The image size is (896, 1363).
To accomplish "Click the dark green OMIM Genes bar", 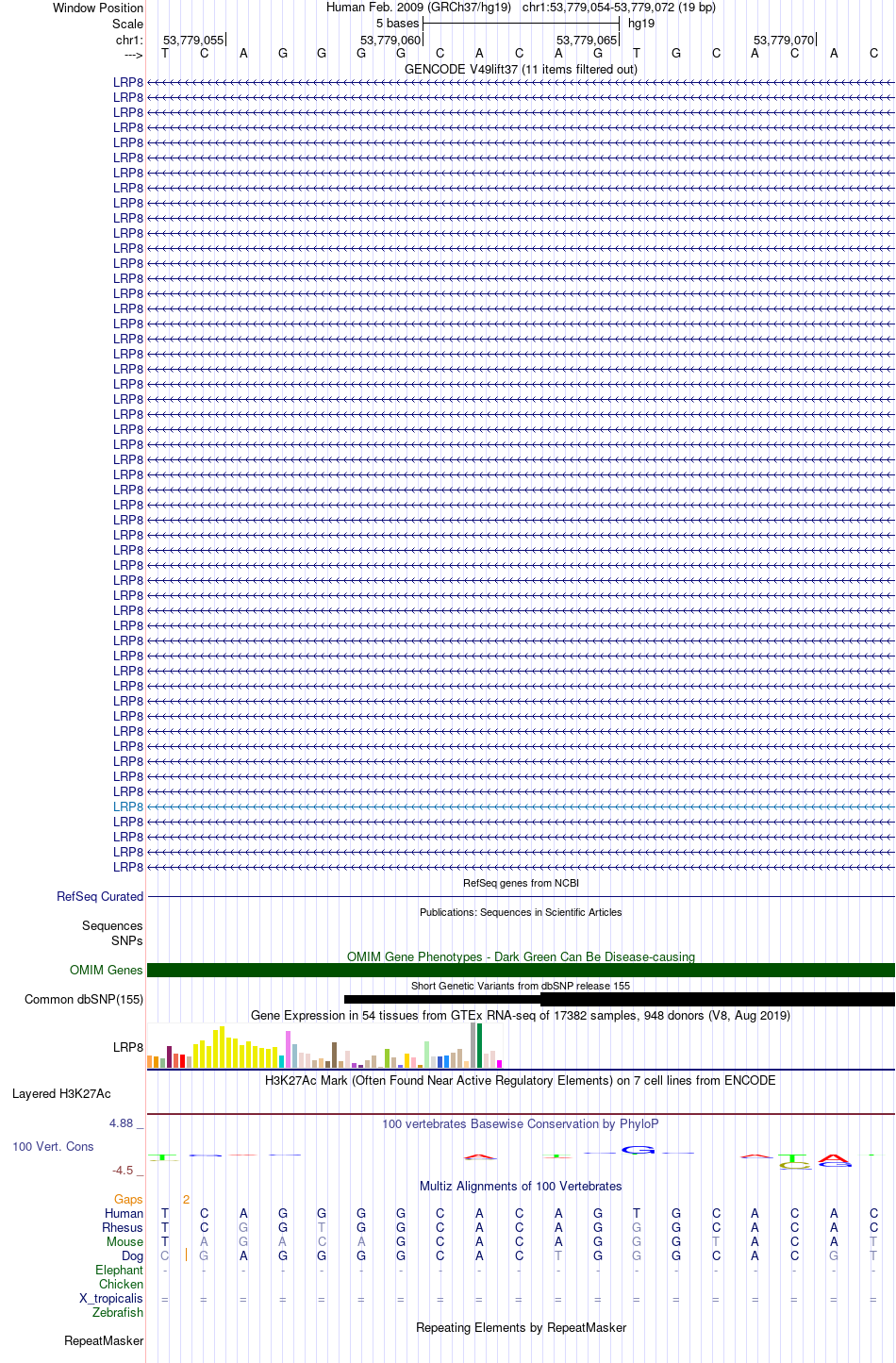I will [521, 971].
